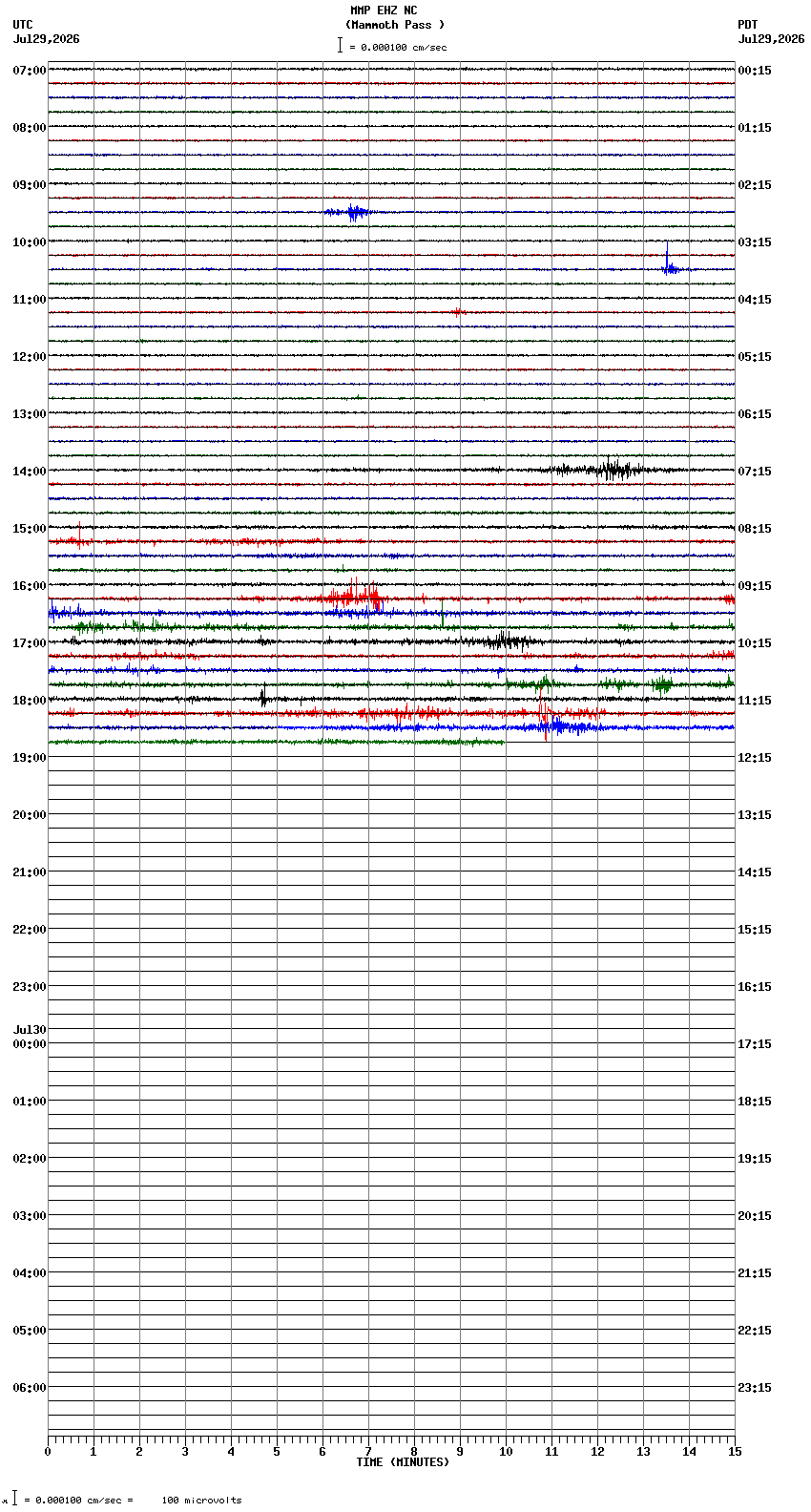This screenshot has width=811, height=1512.
Task: Click the 16:15 PDT time label
Action: pos(755,987)
